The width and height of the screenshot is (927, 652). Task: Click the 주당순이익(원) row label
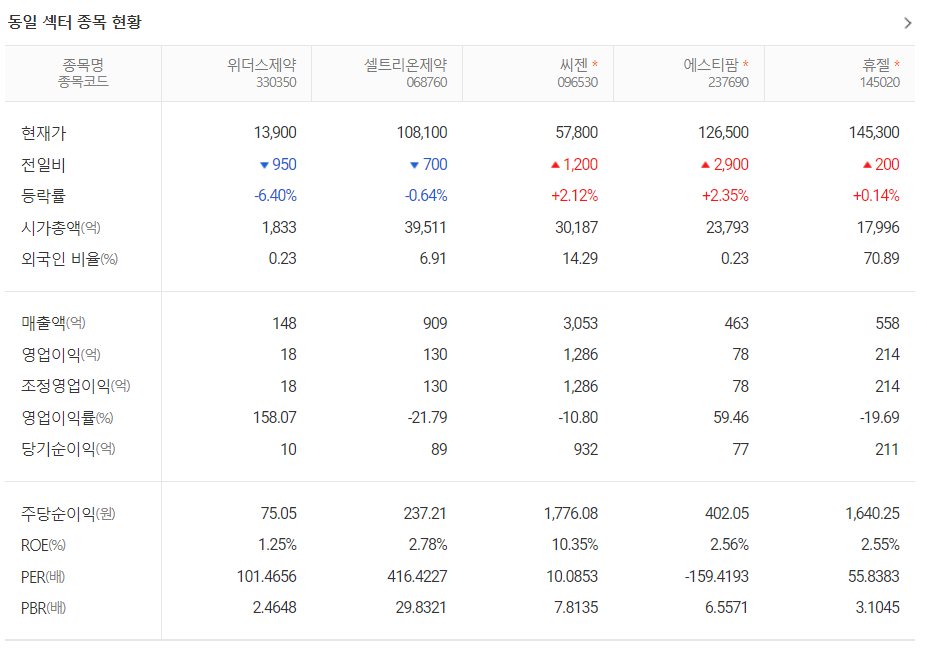(x=69, y=514)
